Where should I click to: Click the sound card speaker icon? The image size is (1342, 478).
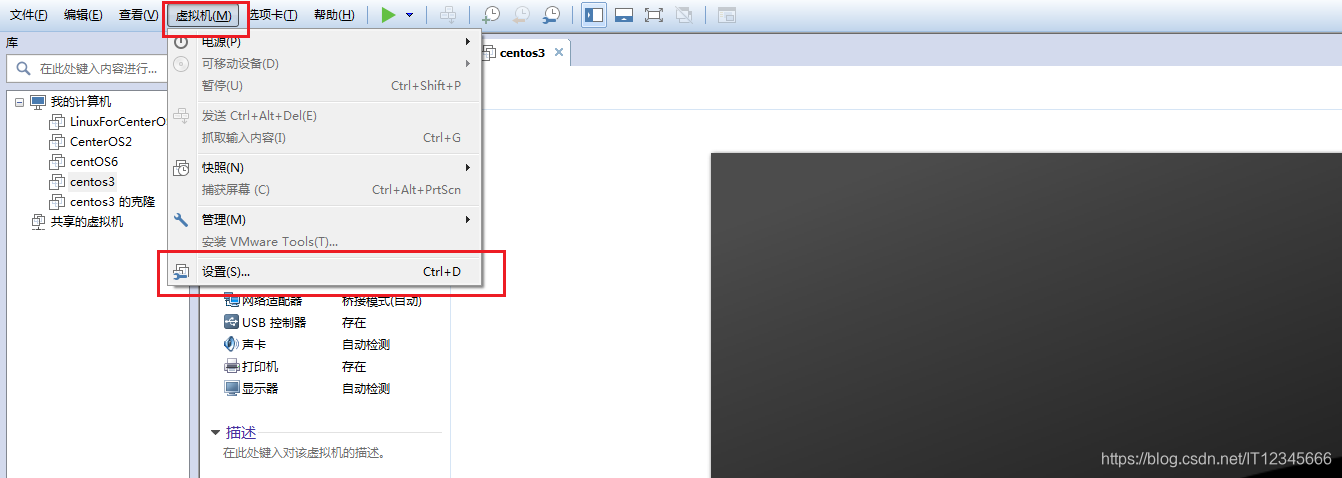click(232, 344)
